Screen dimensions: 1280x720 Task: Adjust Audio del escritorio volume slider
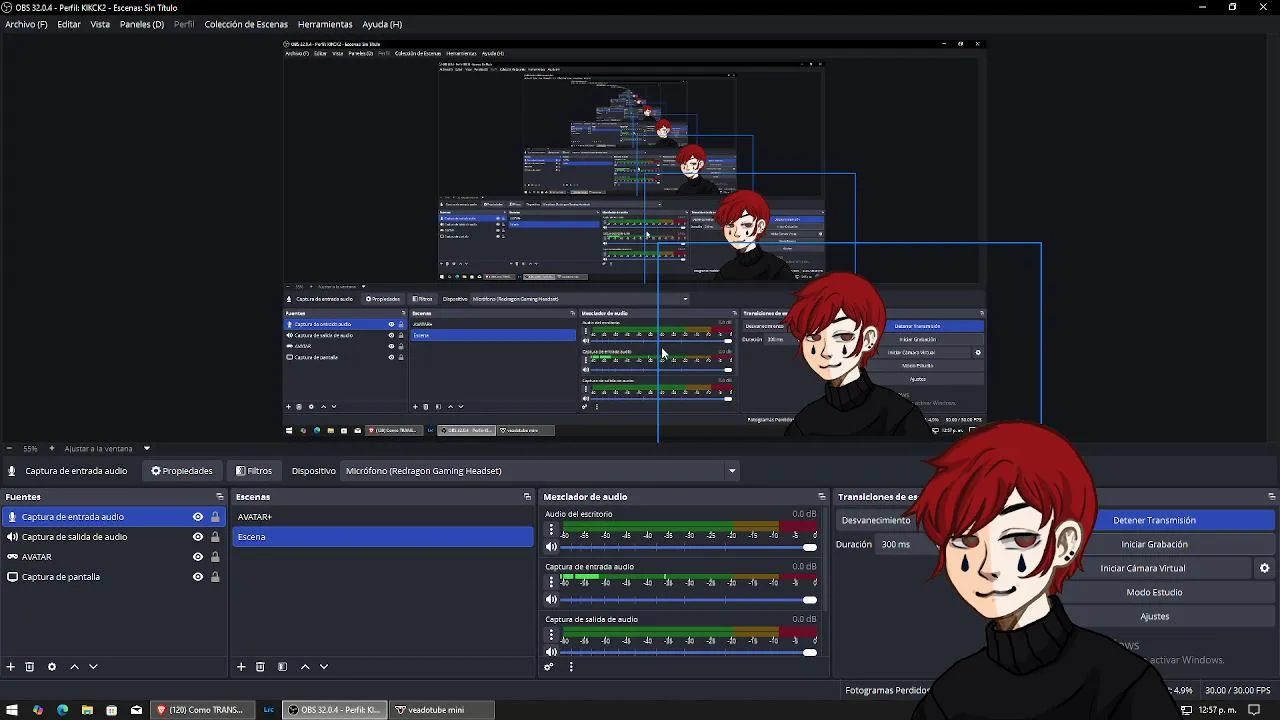point(689,547)
